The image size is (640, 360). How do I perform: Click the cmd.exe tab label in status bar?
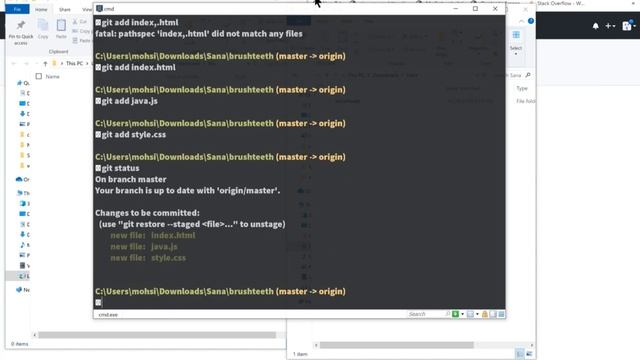pyautogui.click(x=108, y=314)
